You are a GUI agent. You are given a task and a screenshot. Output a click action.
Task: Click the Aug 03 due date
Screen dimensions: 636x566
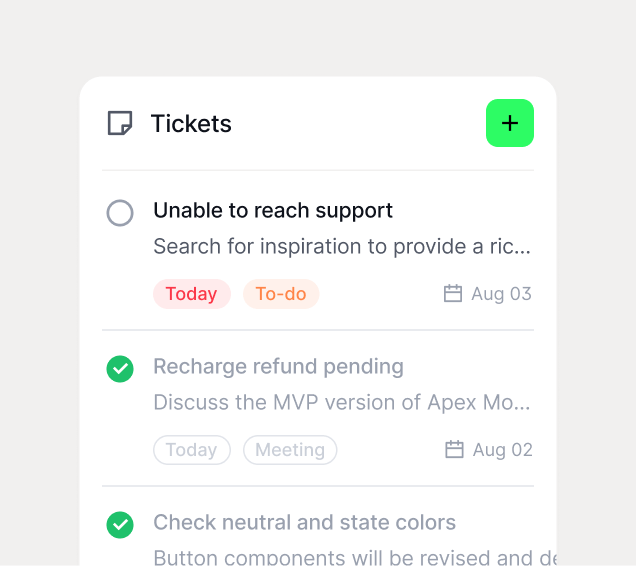(501, 293)
